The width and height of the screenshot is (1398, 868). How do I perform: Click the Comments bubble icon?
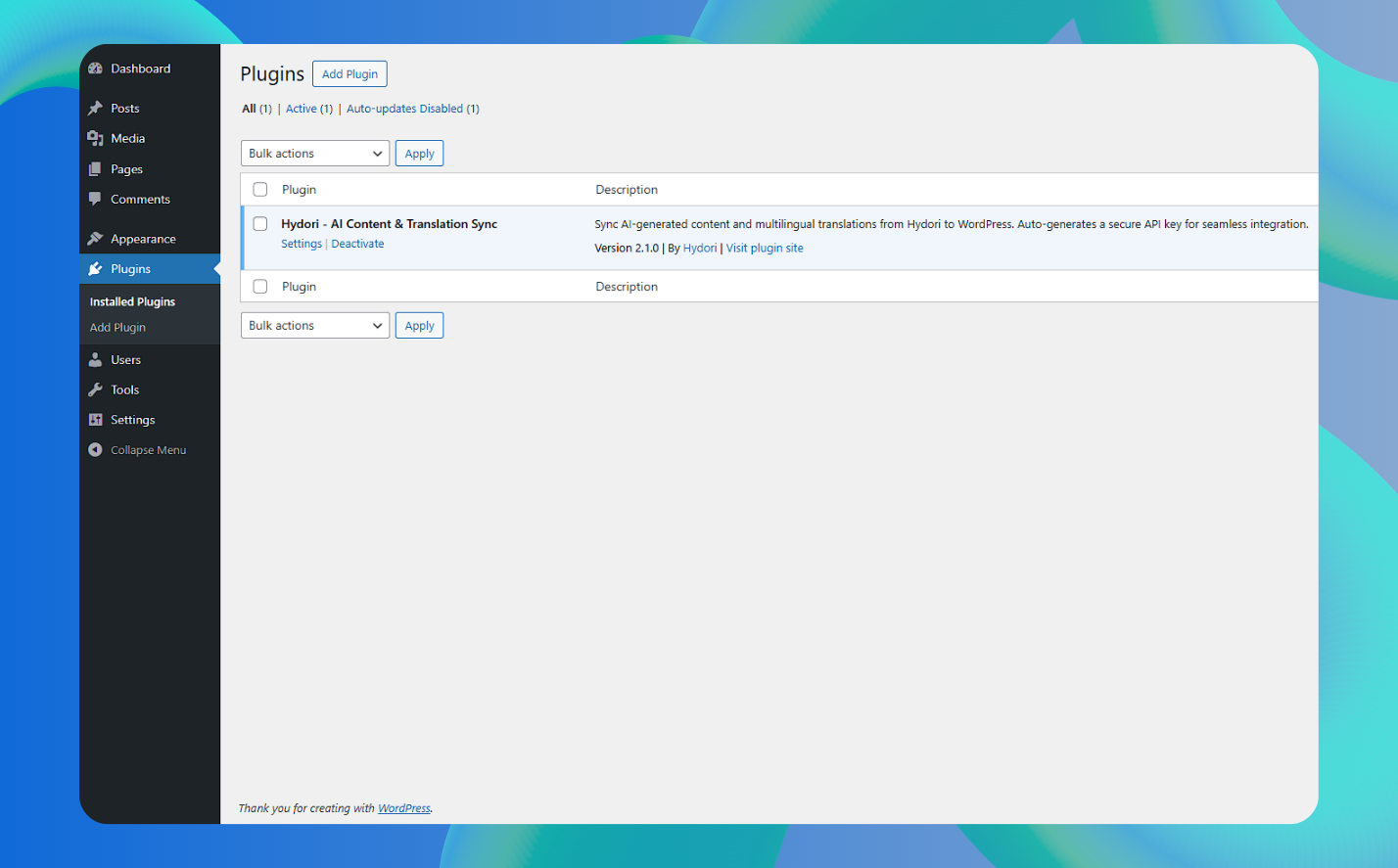click(x=95, y=200)
